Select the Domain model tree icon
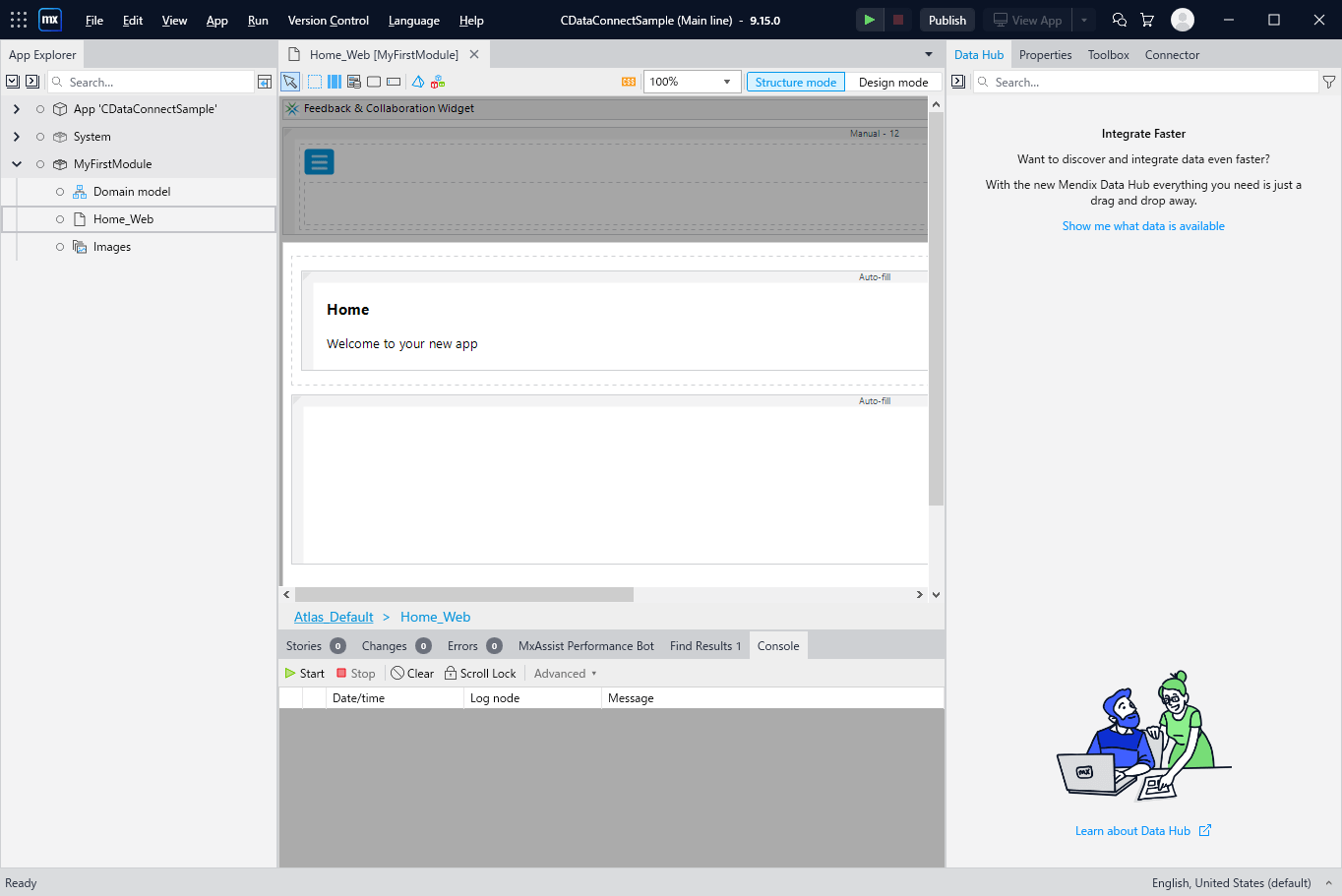Screen dimensions: 1342x896 click(x=80, y=192)
